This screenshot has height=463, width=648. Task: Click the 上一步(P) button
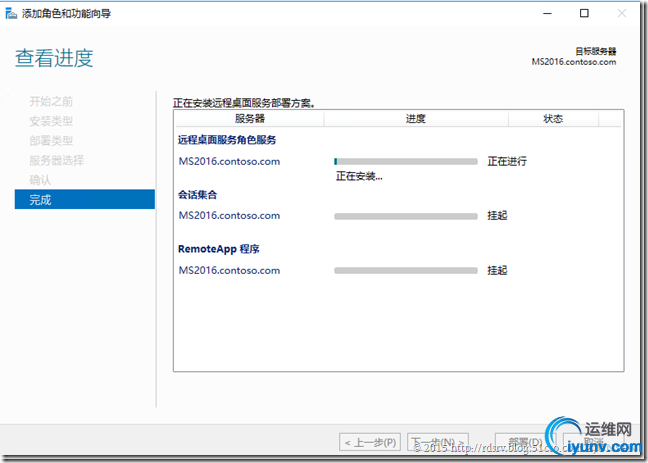coord(370,443)
